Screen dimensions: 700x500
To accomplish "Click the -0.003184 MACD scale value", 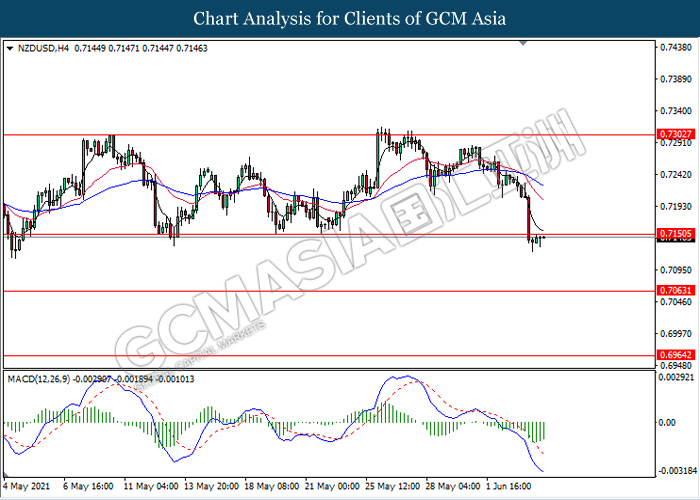I will (x=676, y=469).
